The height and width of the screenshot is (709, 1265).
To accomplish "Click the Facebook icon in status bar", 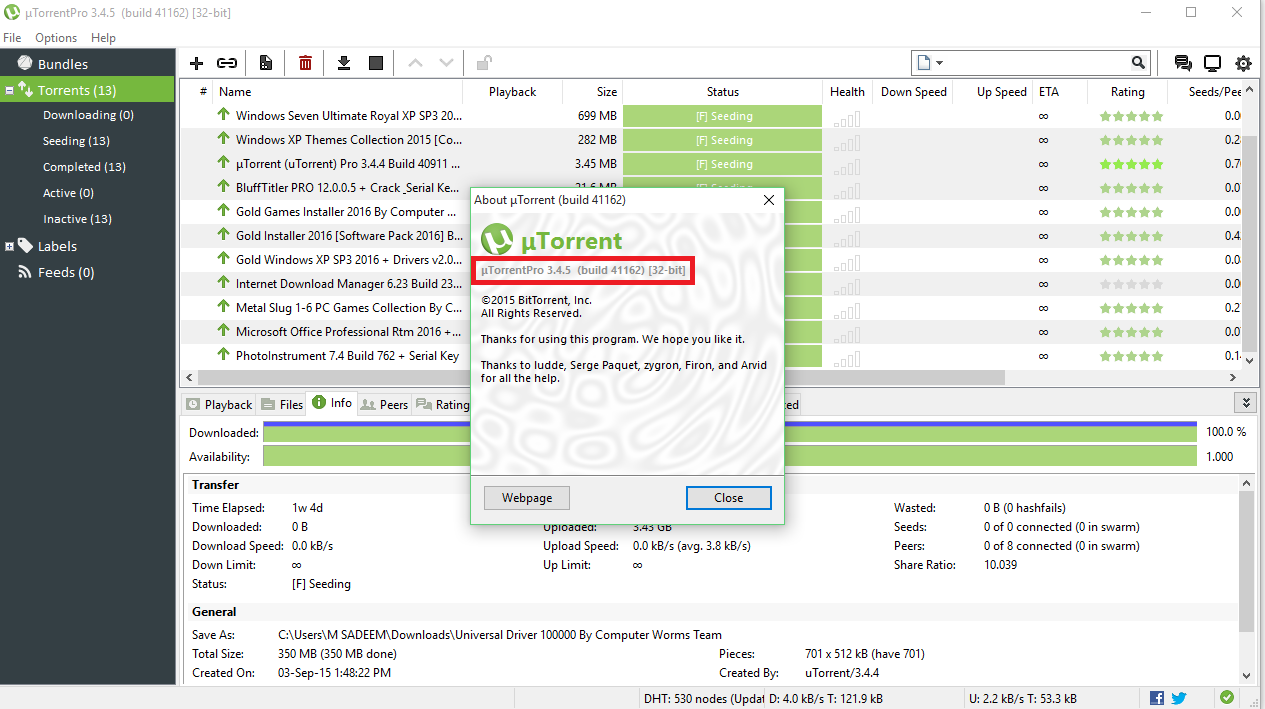I will click(1157, 698).
